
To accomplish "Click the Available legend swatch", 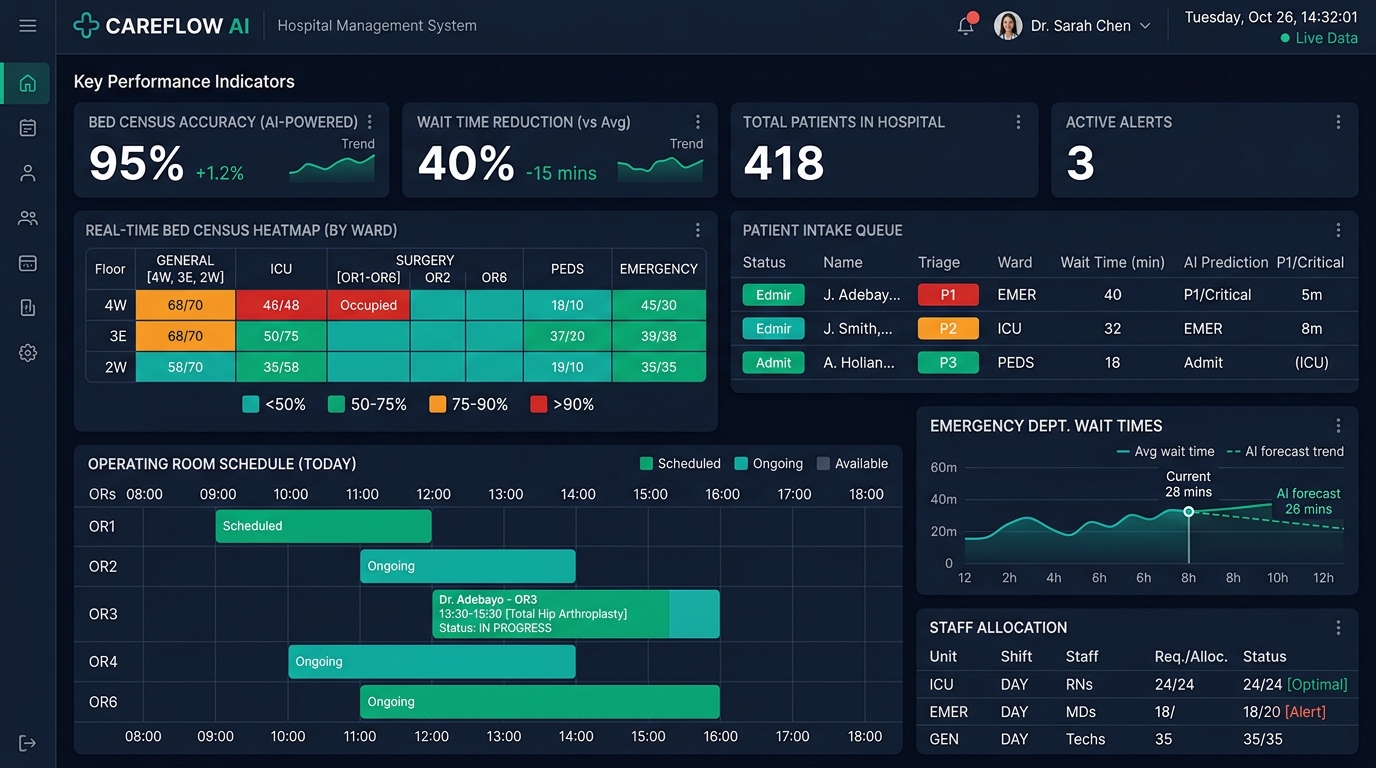I will (823, 464).
